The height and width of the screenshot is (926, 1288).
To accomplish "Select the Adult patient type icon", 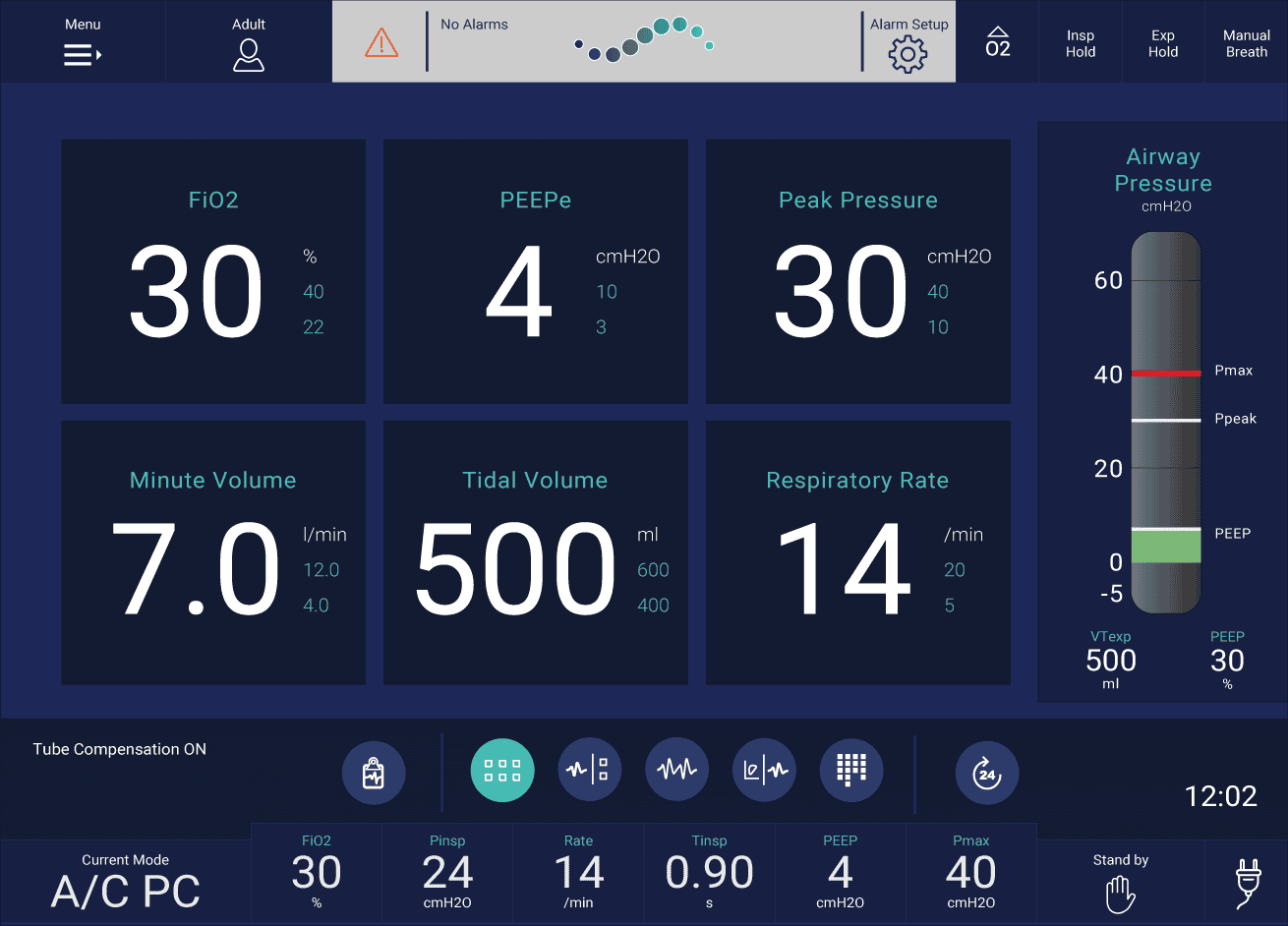I will pos(249,55).
